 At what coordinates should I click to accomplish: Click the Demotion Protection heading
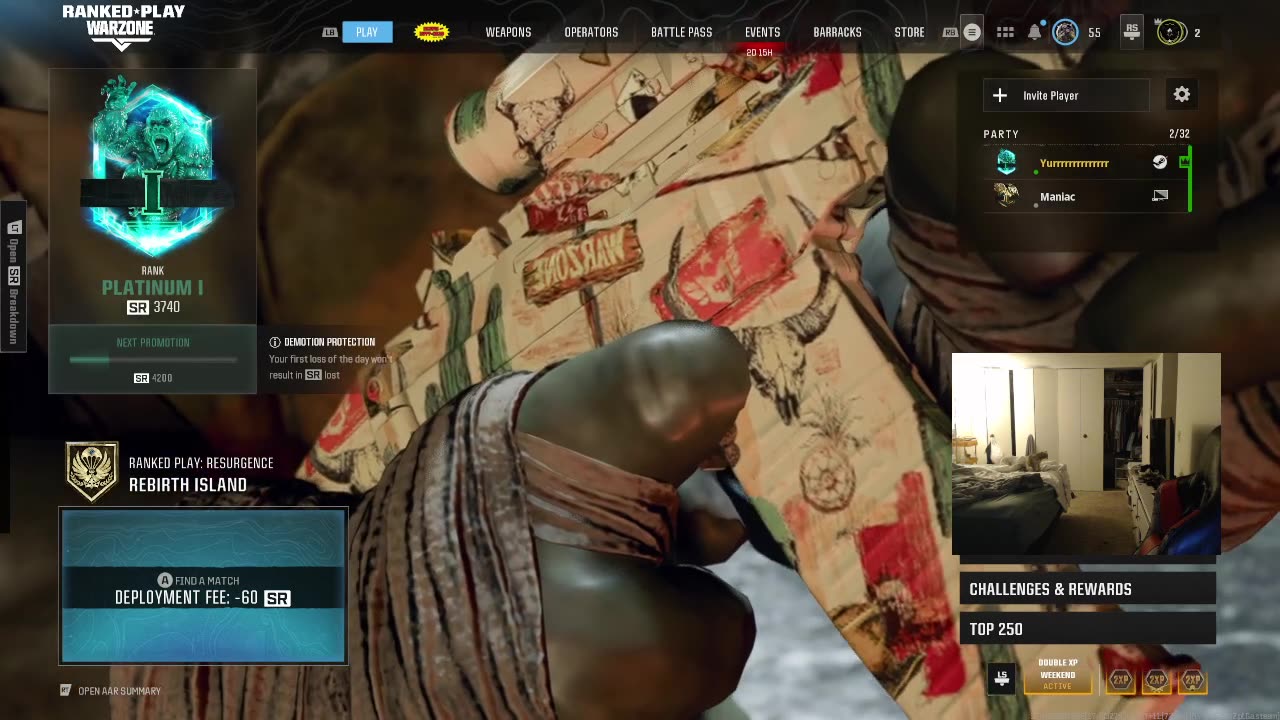(x=329, y=342)
